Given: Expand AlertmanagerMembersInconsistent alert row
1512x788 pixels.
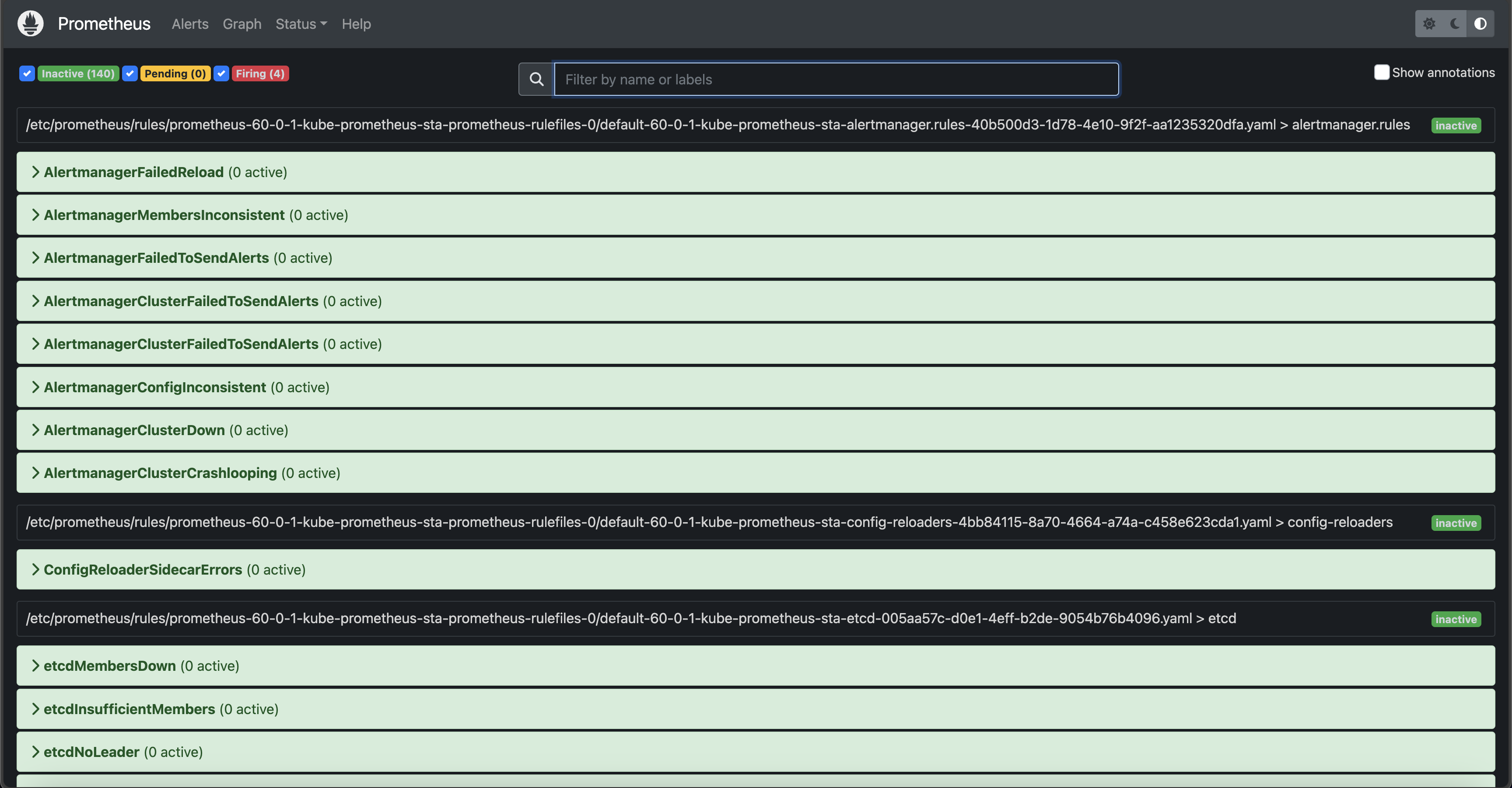Looking at the screenshot, I should (x=756, y=215).
